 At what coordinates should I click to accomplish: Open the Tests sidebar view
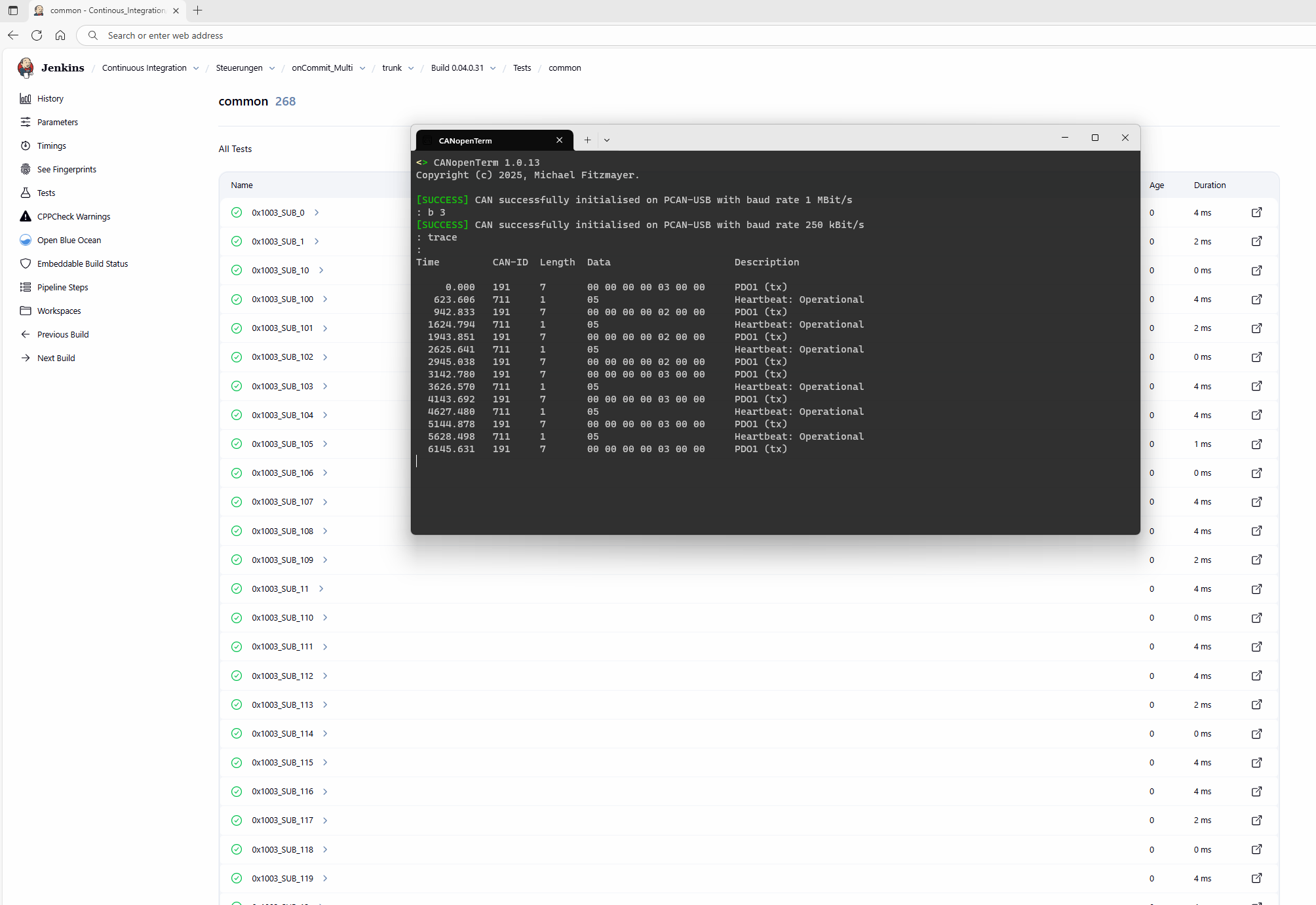click(x=46, y=192)
